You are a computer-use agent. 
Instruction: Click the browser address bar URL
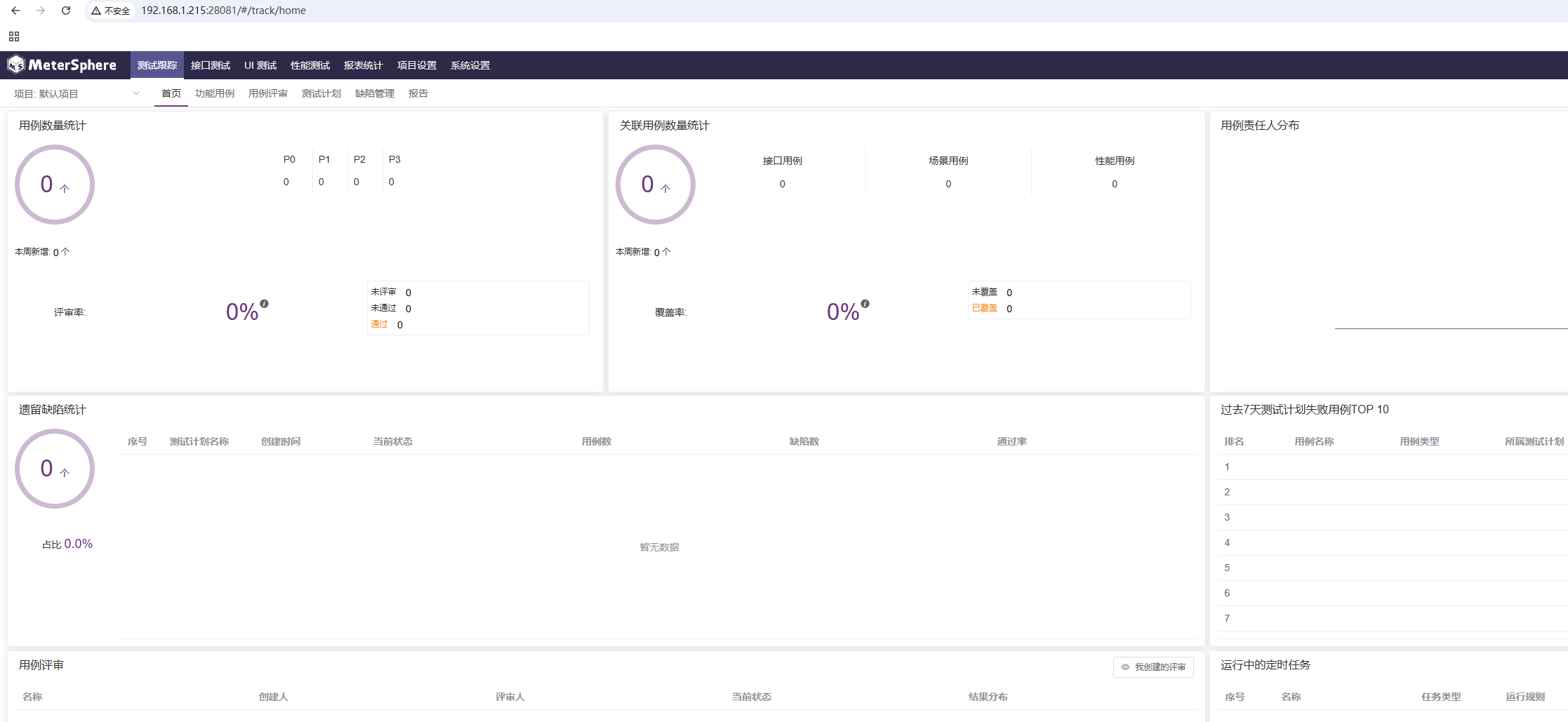223,11
